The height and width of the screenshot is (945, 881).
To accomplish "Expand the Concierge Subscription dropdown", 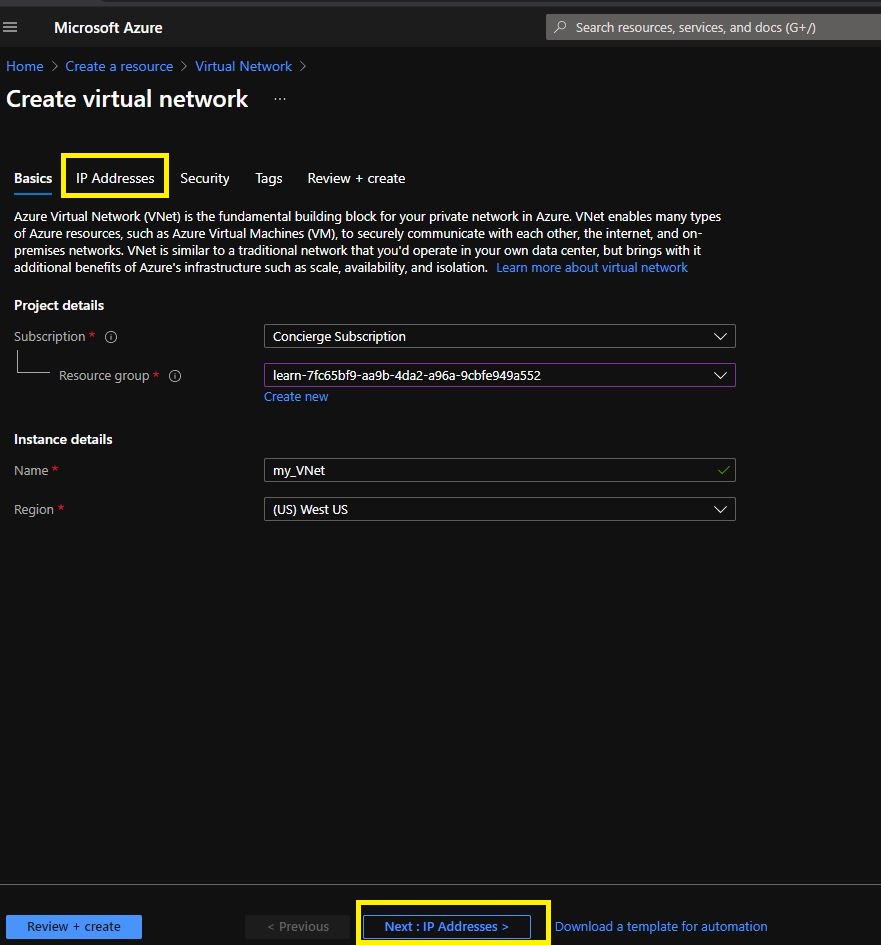I will pyautogui.click(x=500, y=336).
